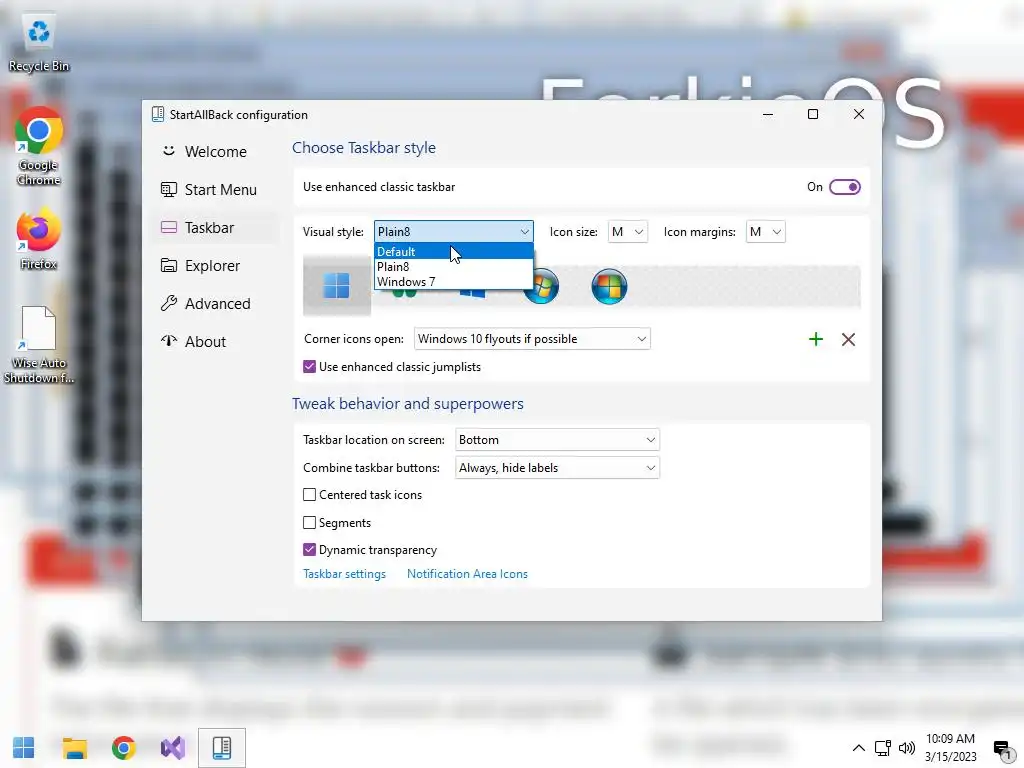
Task: Show hidden tray icons chevron
Action: [x=859, y=748]
